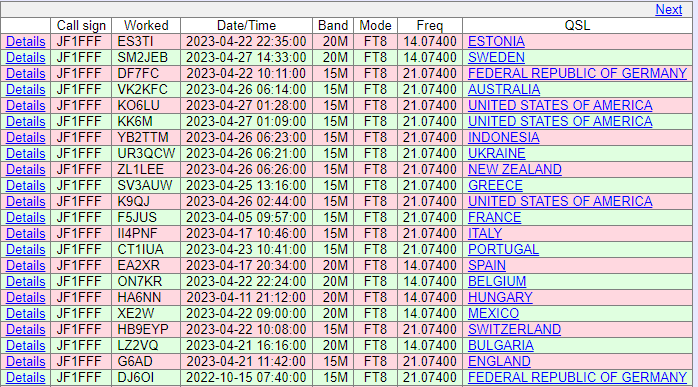
Task: Click the NEW ZEALAND QSL link
Action: pos(515,170)
